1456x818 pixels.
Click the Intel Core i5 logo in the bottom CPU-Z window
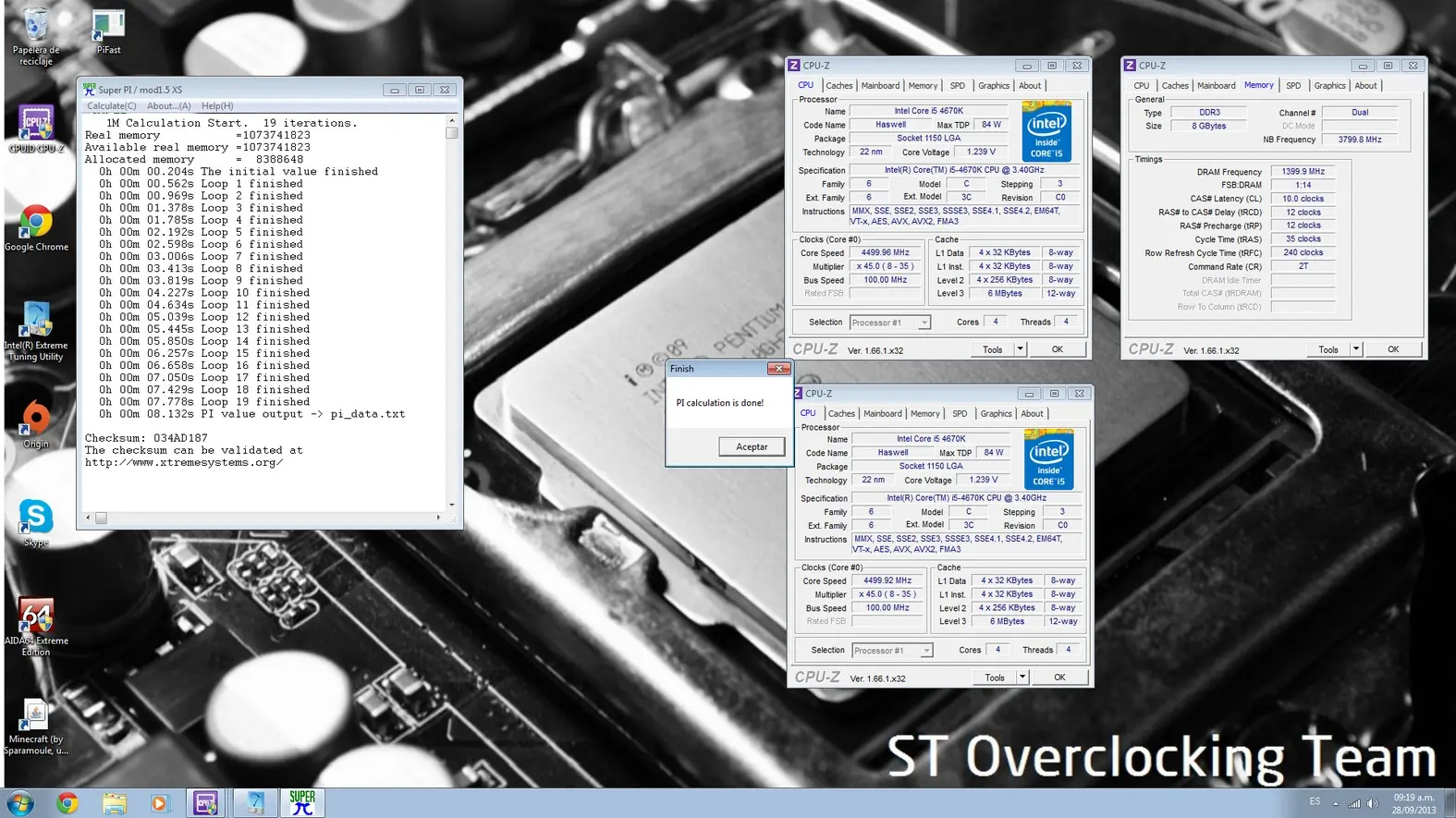click(x=1049, y=460)
